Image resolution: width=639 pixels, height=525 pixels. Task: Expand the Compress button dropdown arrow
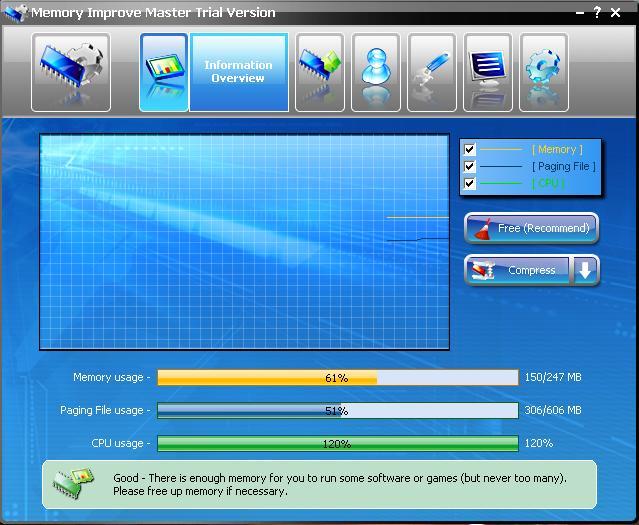pos(585,270)
